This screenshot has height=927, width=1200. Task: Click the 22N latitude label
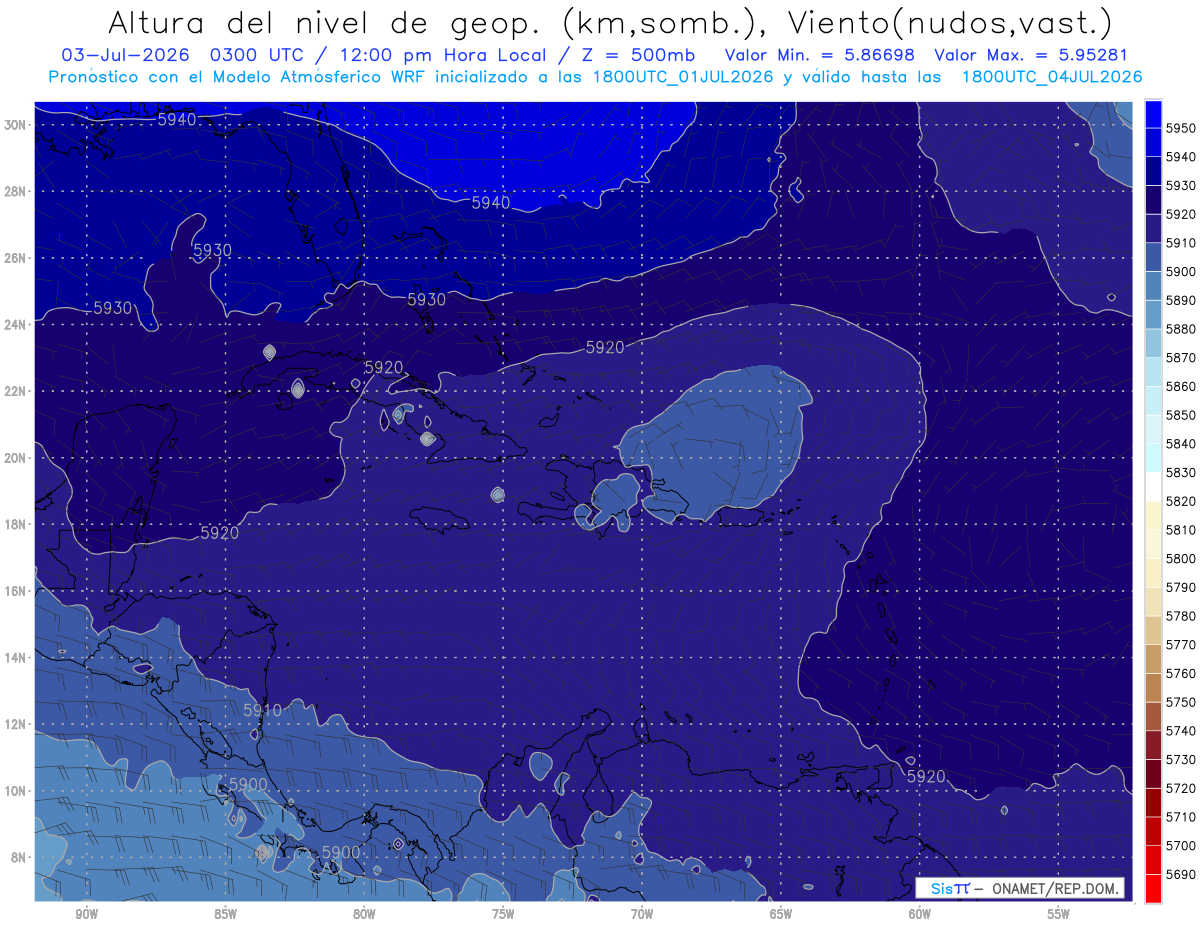point(15,391)
